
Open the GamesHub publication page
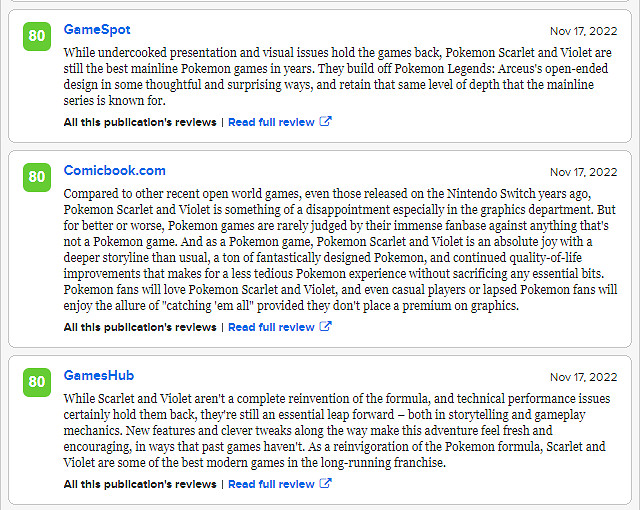[x=98, y=376]
